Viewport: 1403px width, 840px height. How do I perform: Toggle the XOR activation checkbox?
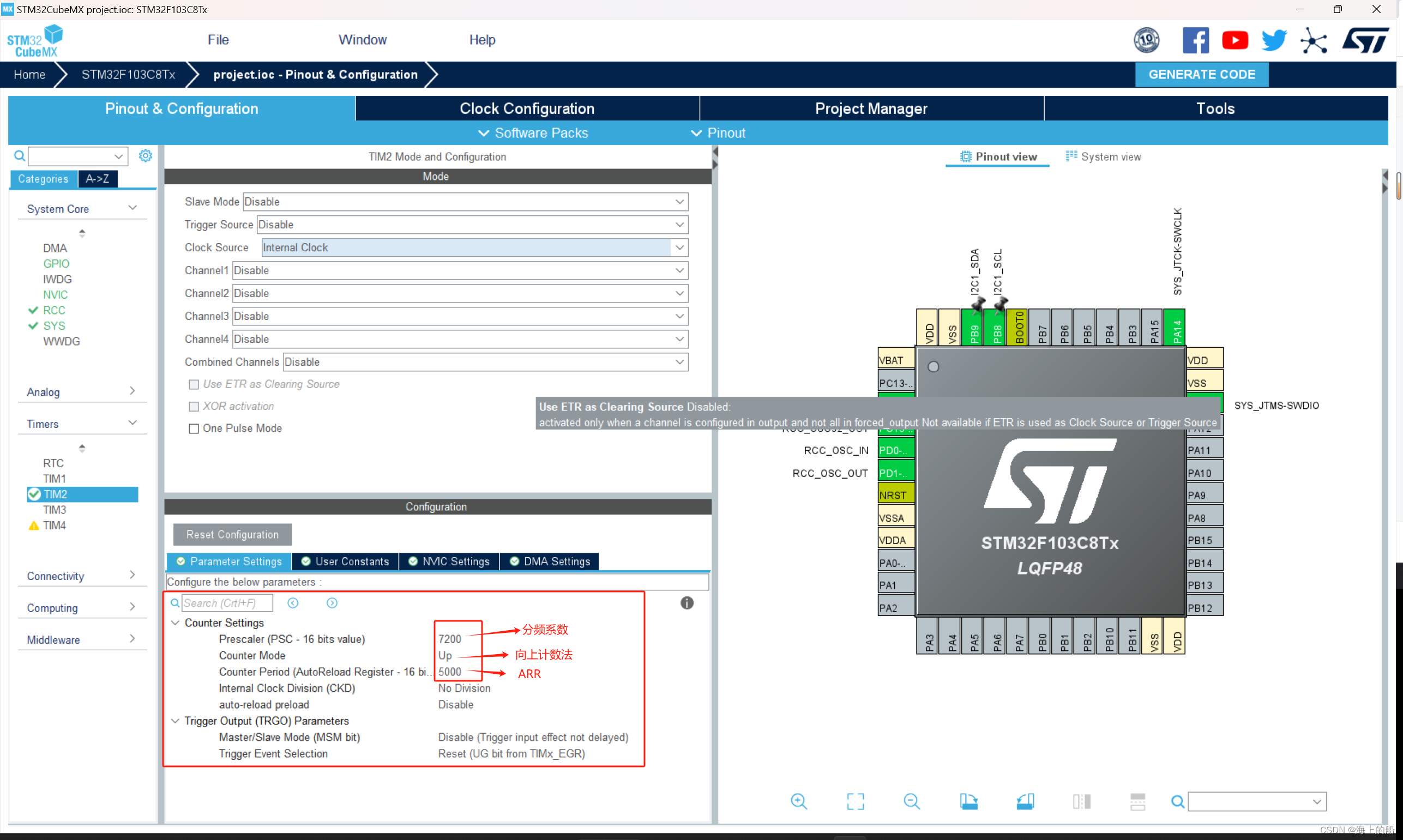[194, 407]
